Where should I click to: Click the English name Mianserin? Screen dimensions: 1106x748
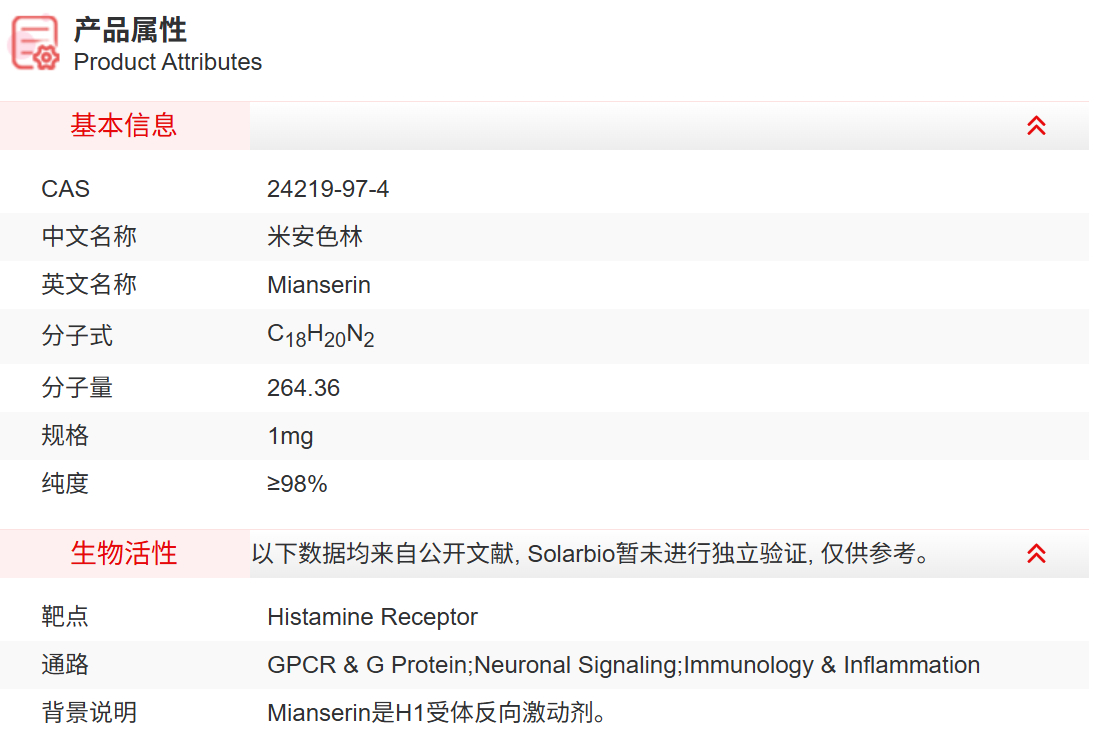(x=319, y=285)
